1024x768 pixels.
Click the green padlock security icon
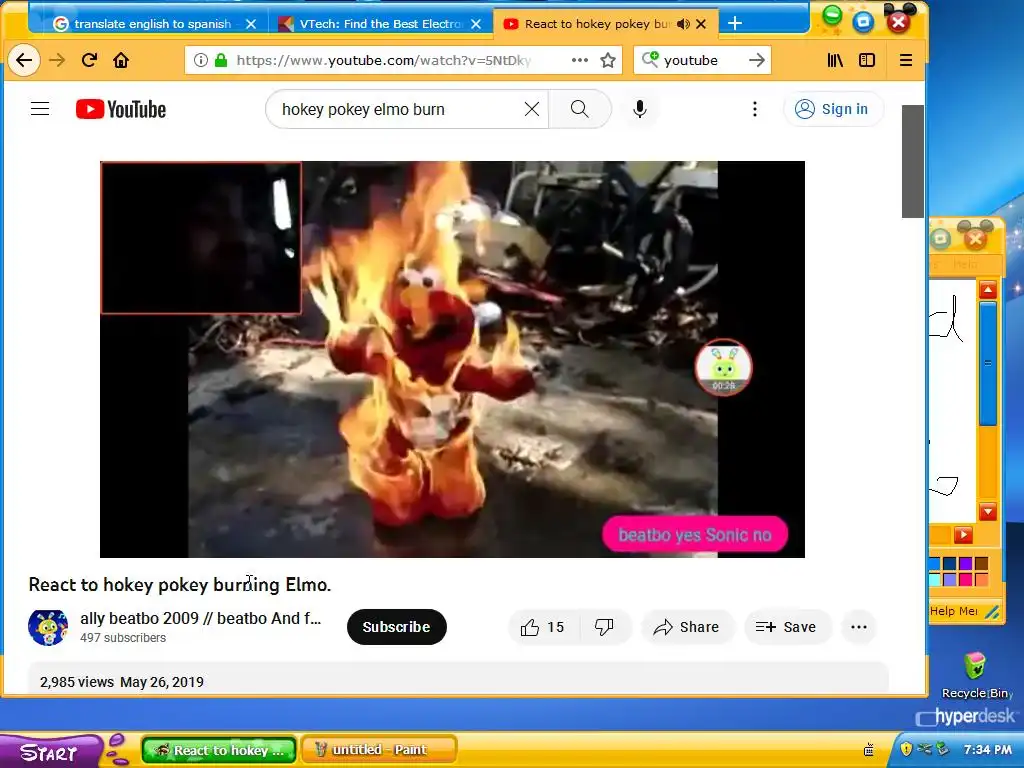pos(221,60)
